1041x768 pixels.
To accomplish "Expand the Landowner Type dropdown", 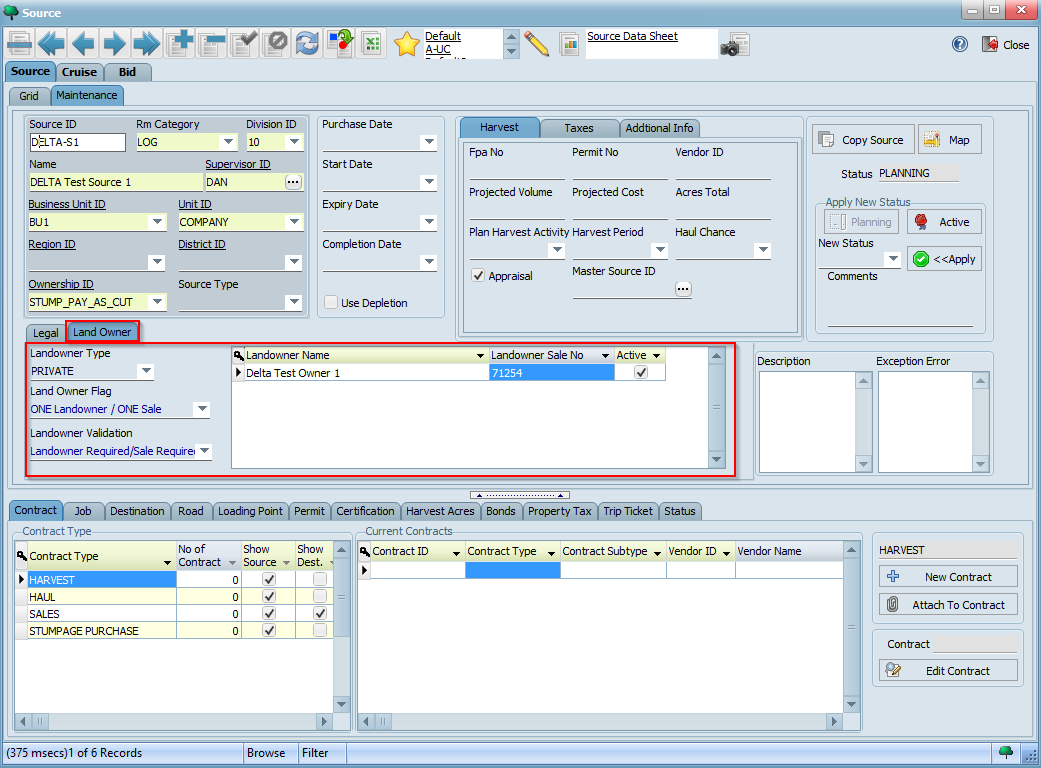I will (146, 370).
